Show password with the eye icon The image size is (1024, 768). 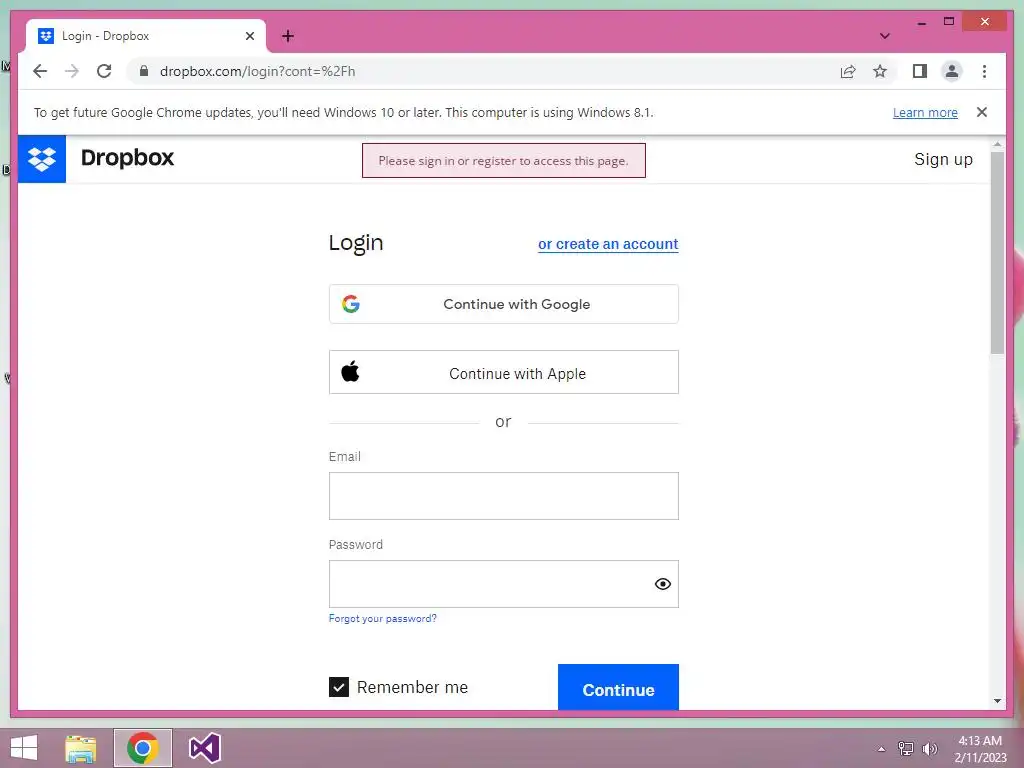click(662, 584)
